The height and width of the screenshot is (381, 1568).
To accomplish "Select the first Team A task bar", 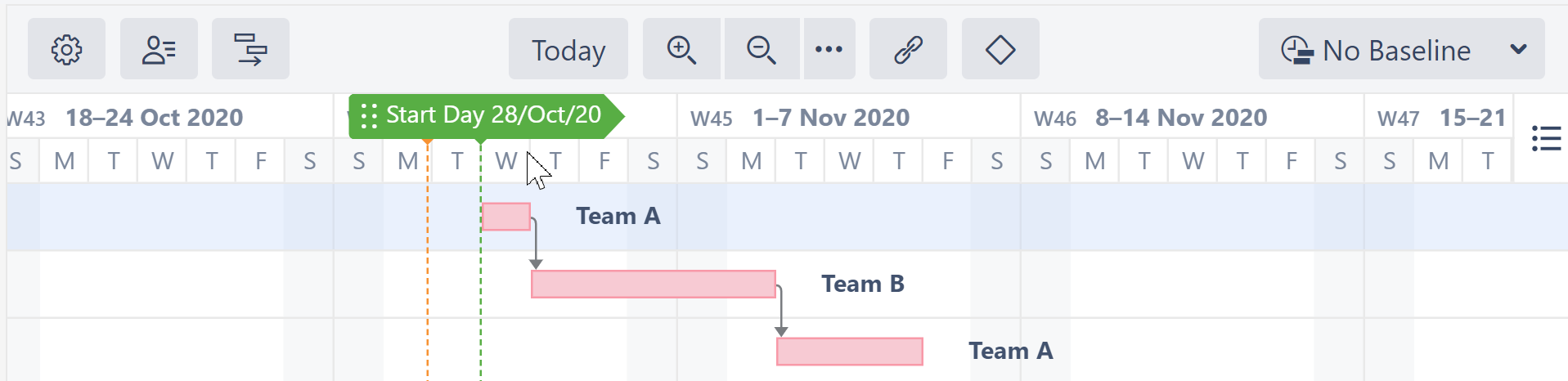I will [x=506, y=217].
